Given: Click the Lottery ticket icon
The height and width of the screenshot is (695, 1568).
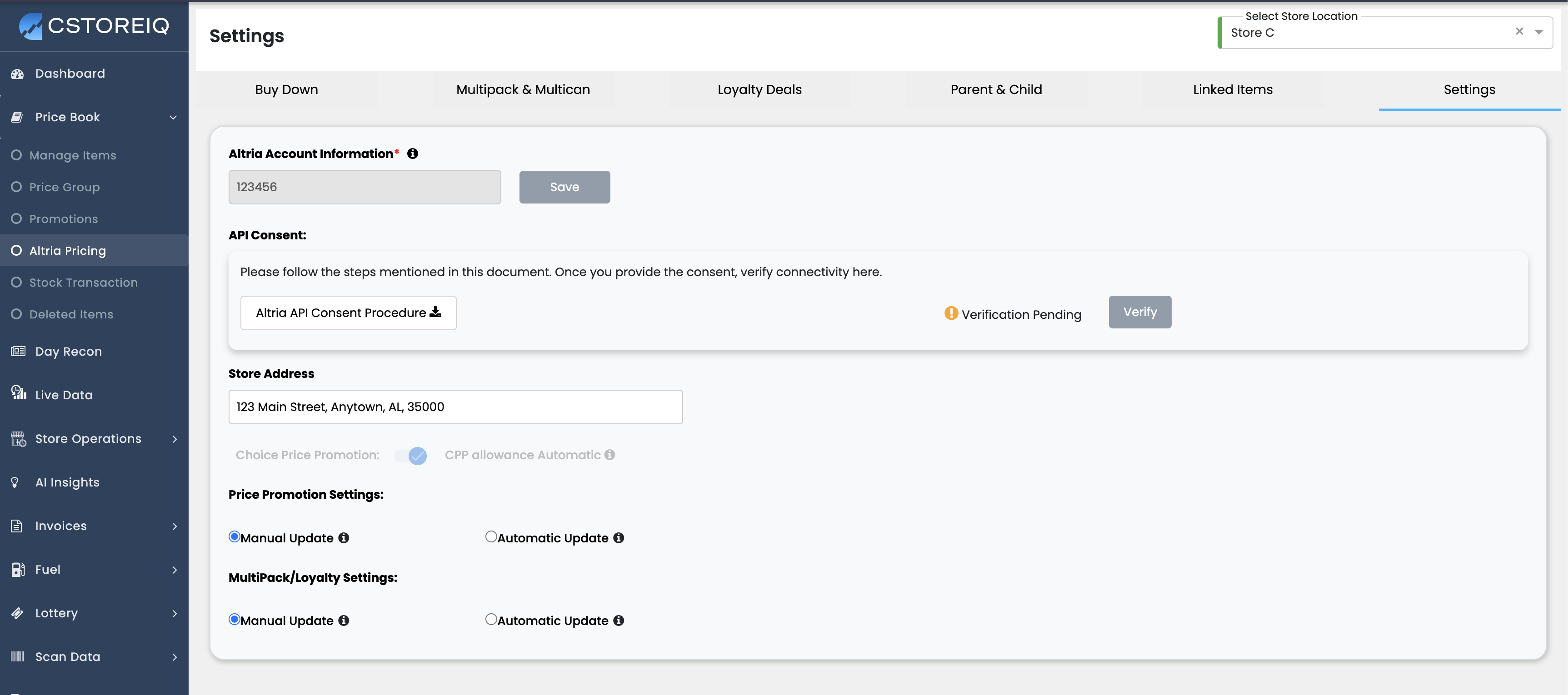Looking at the screenshot, I should pyautogui.click(x=18, y=613).
